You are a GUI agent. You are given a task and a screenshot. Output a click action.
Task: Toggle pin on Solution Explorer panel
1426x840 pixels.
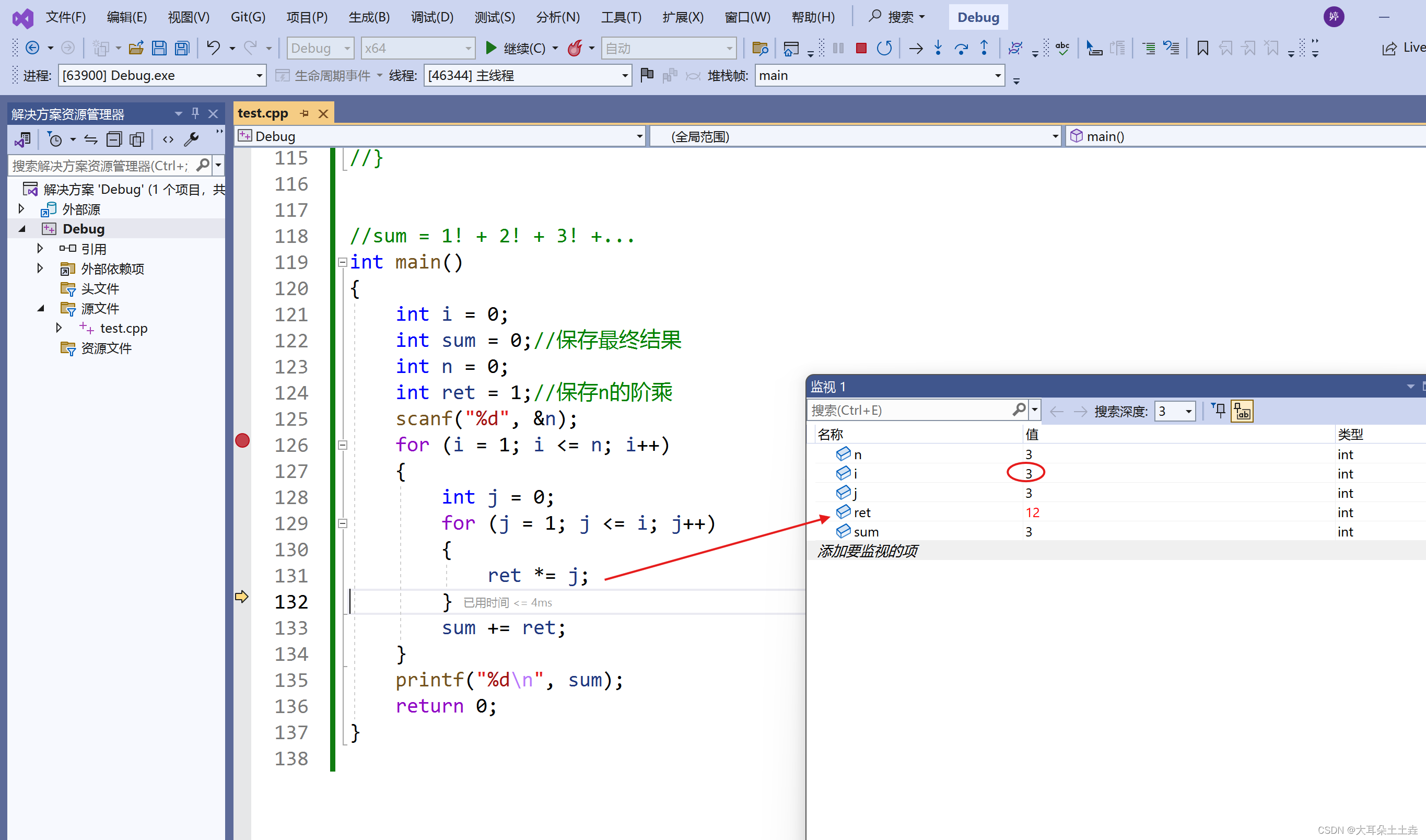point(195,114)
